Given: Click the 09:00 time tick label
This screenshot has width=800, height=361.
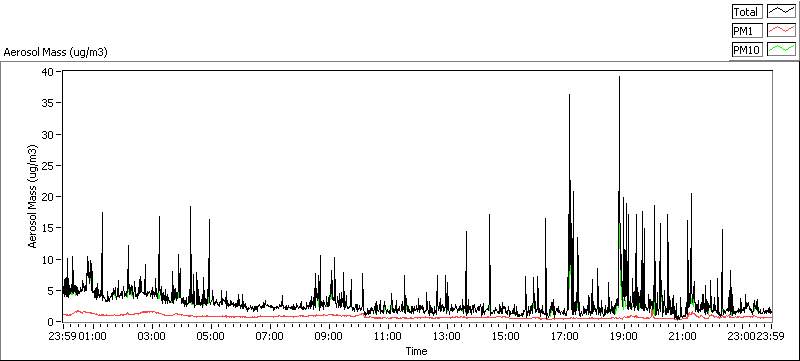Looking at the screenshot, I should (x=329, y=336).
